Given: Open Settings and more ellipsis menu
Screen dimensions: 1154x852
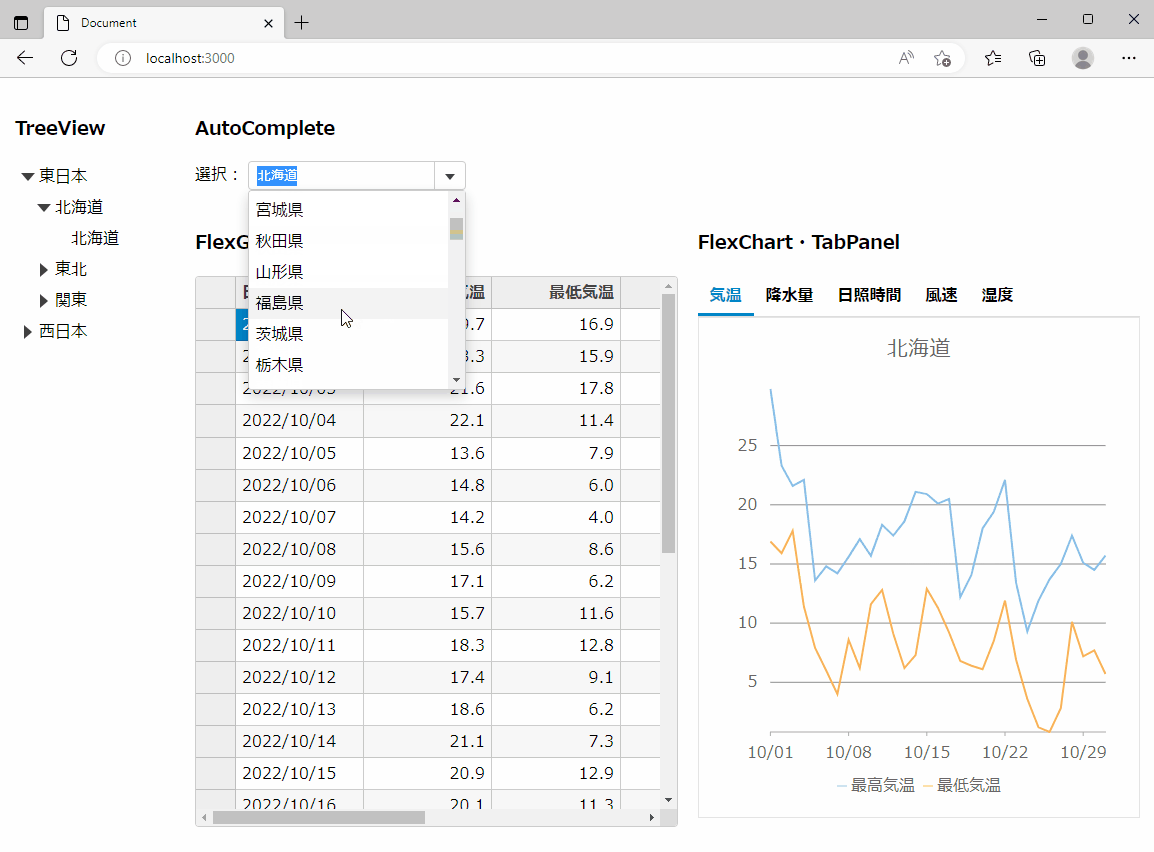Looking at the screenshot, I should point(1128,58).
